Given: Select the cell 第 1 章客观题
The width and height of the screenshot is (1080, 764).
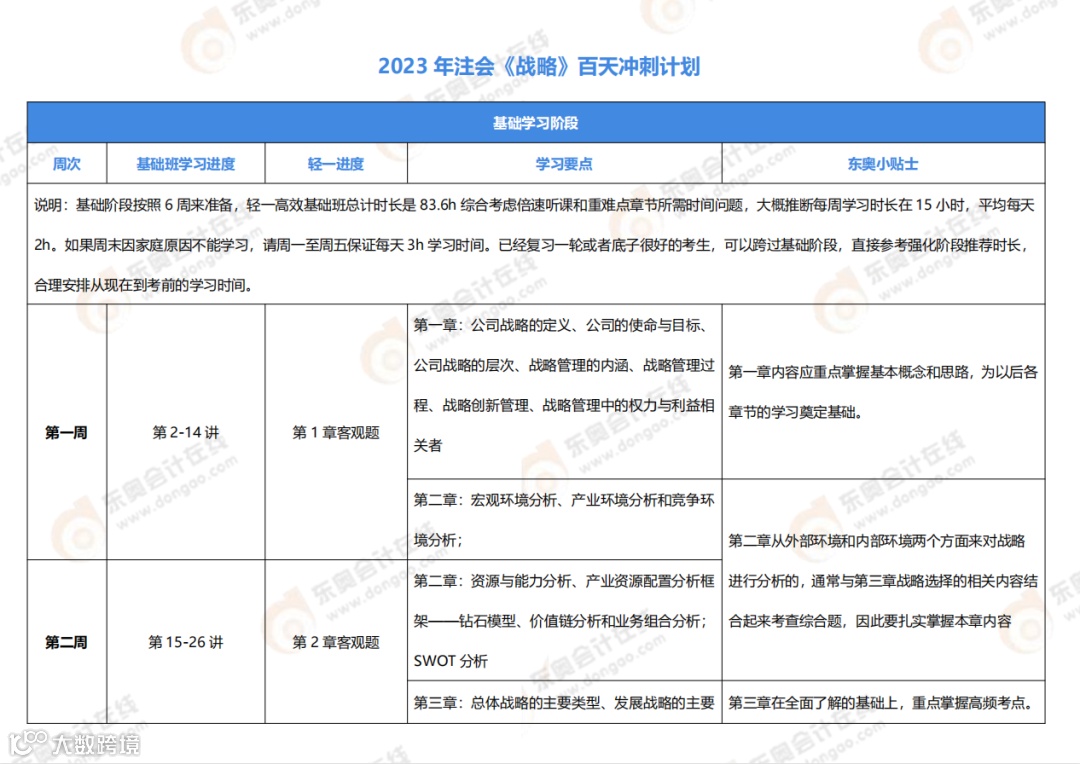Looking at the screenshot, I should coord(336,432).
